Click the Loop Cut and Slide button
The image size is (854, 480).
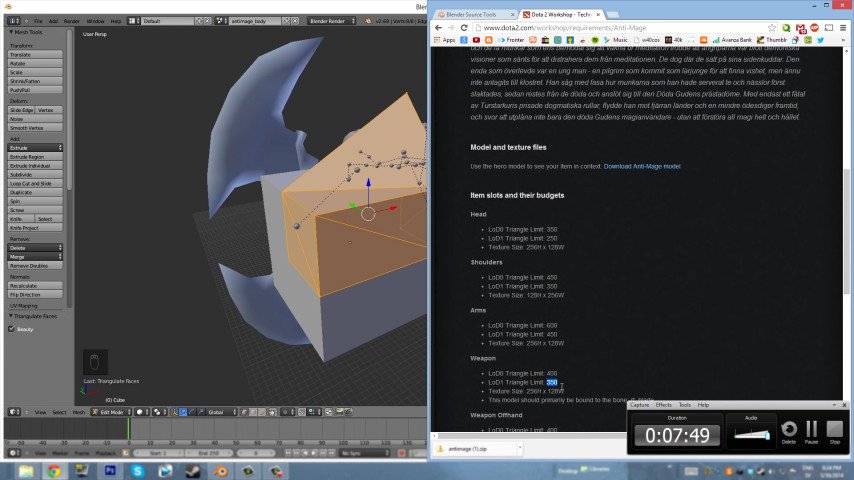[35, 184]
